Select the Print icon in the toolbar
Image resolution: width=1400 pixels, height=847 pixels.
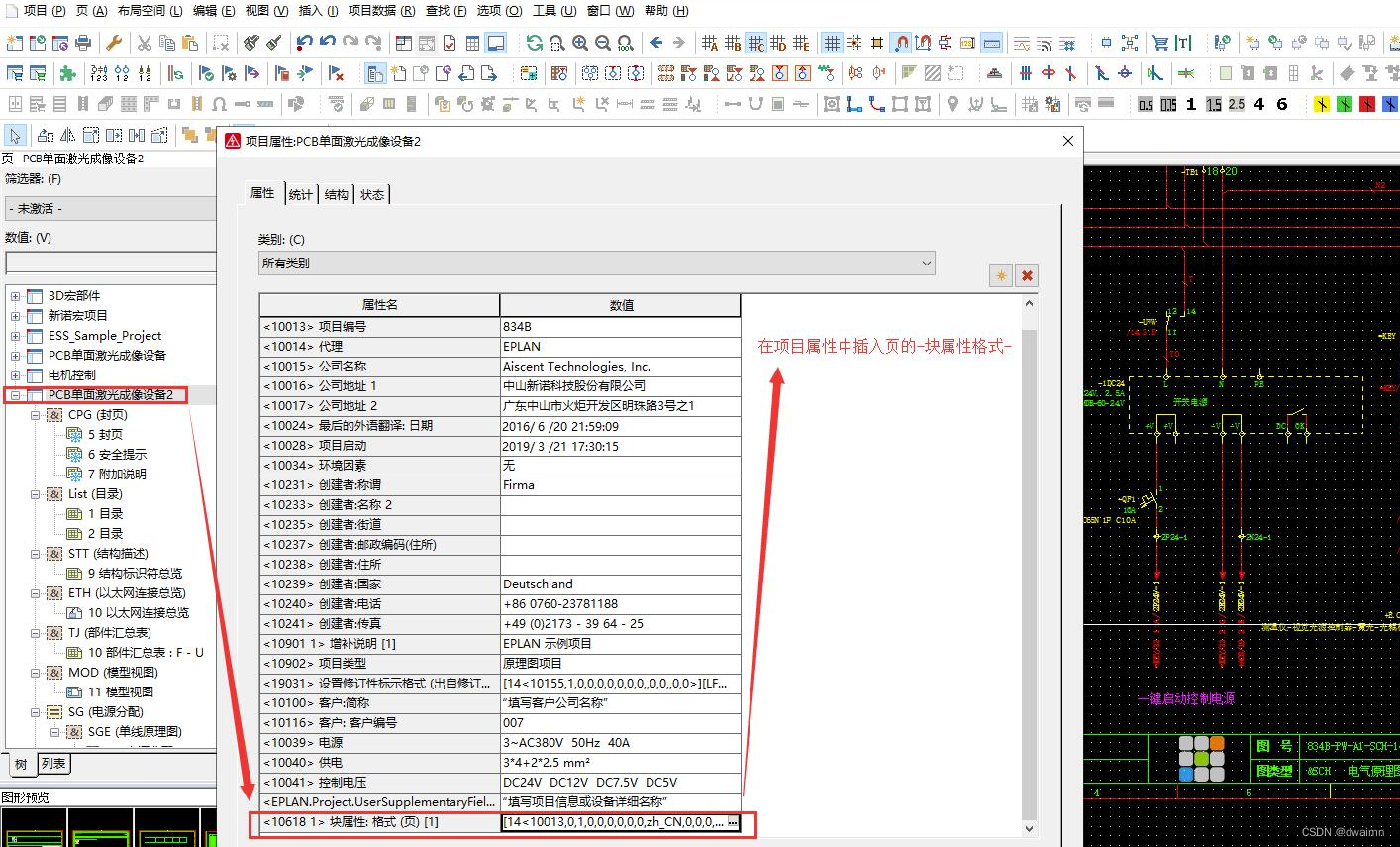pyautogui.click(x=84, y=43)
